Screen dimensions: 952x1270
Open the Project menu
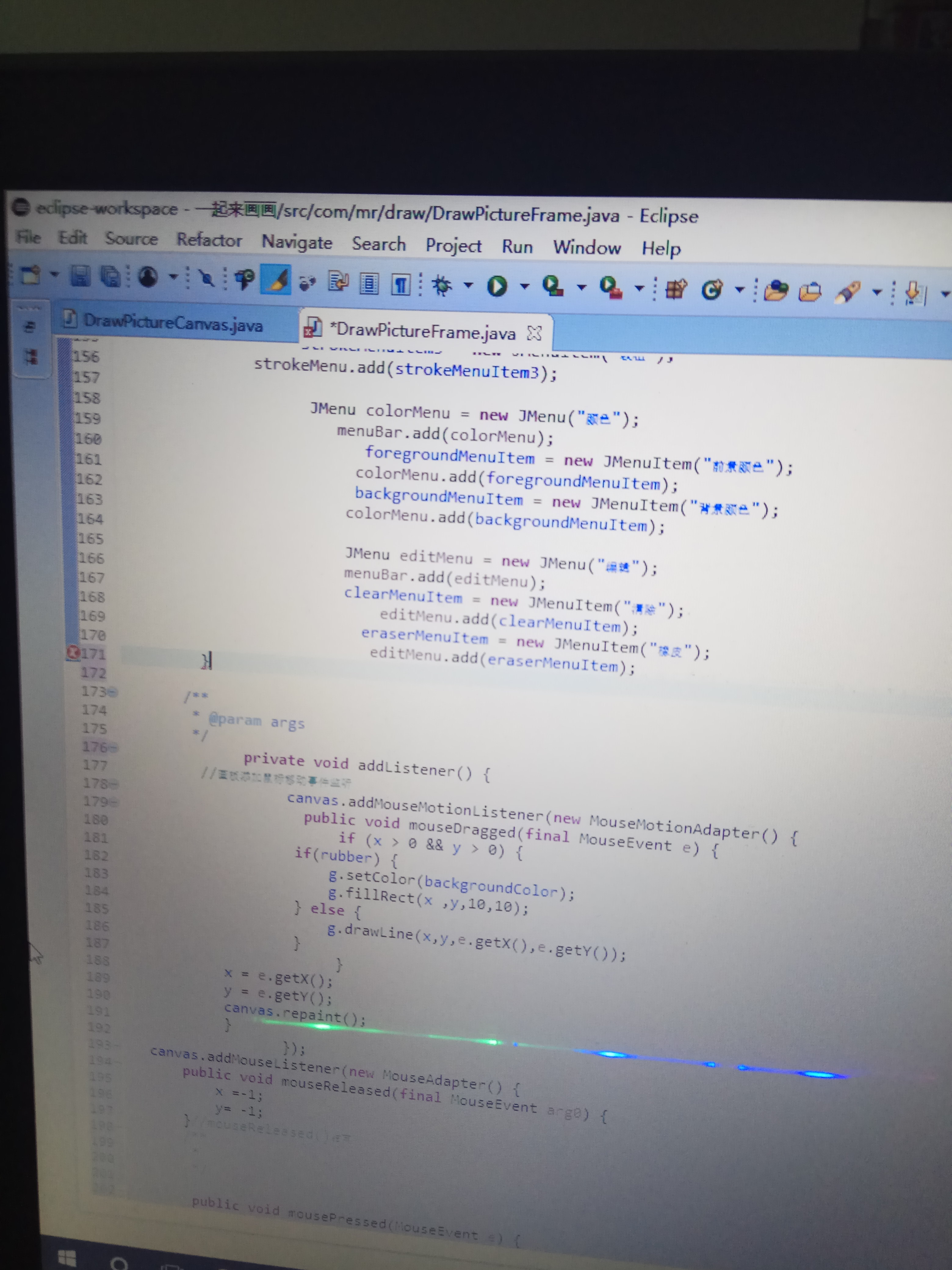453,246
